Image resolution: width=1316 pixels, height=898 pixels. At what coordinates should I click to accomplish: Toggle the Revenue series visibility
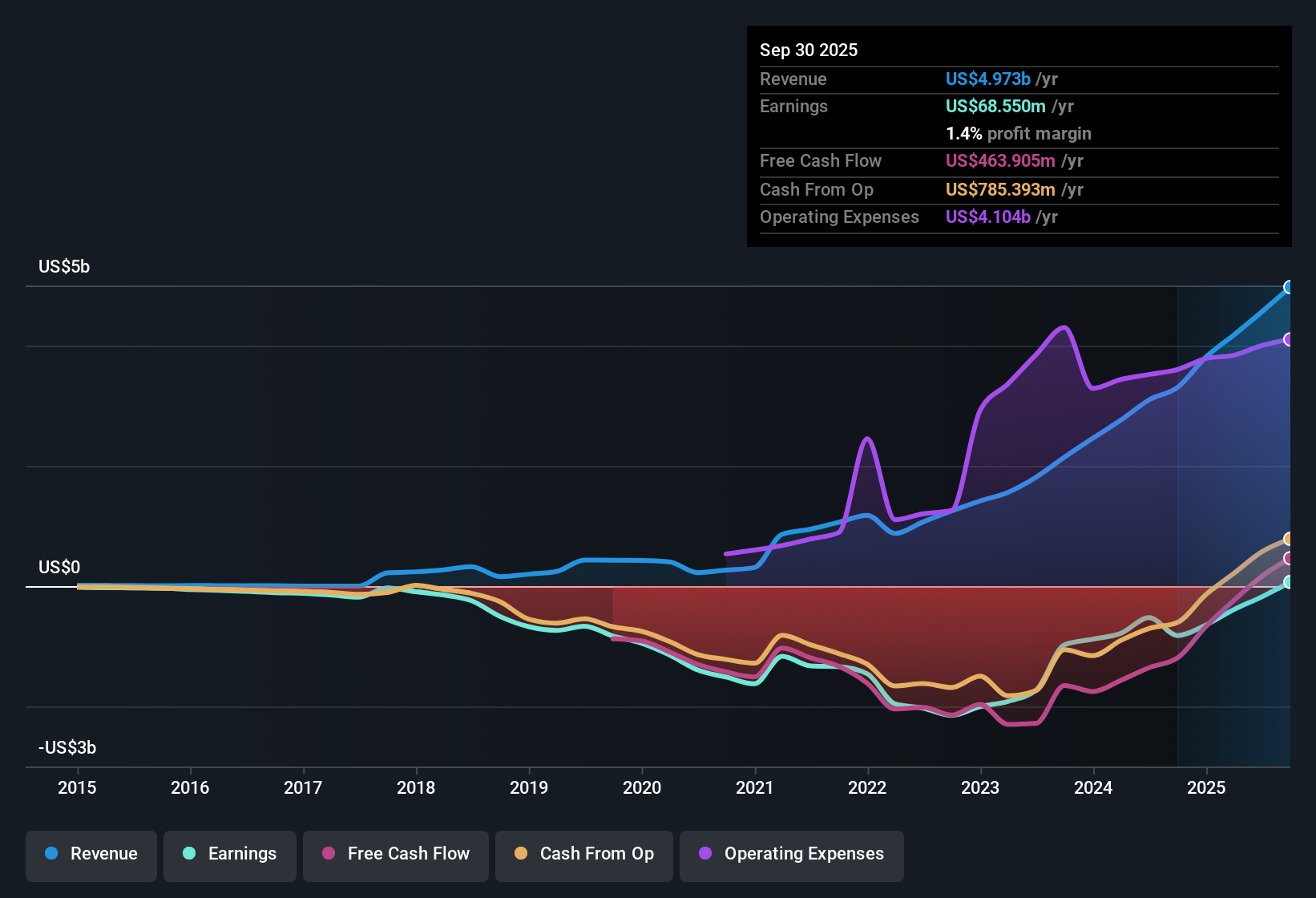pos(91,854)
